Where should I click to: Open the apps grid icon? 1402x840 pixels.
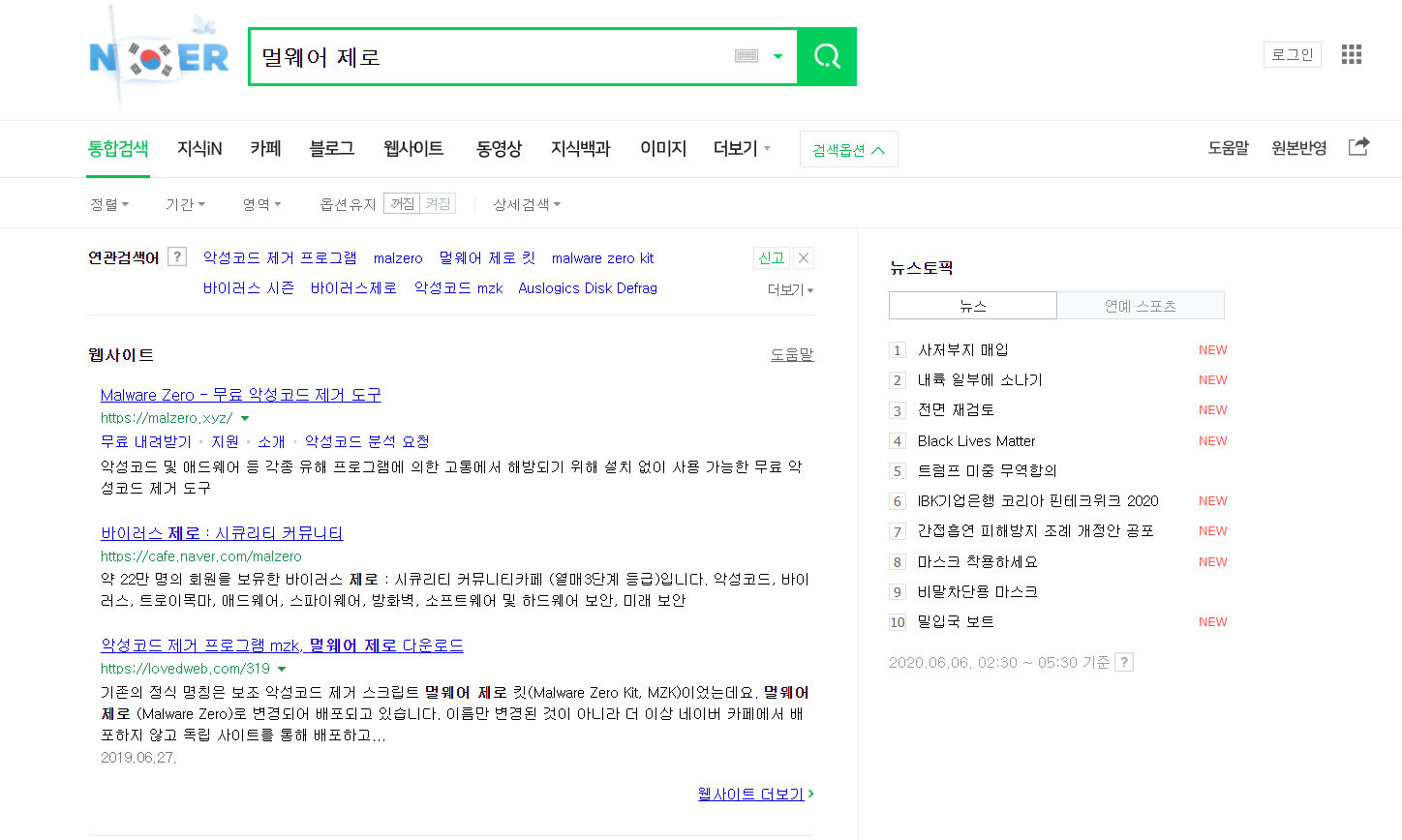[1352, 54]
